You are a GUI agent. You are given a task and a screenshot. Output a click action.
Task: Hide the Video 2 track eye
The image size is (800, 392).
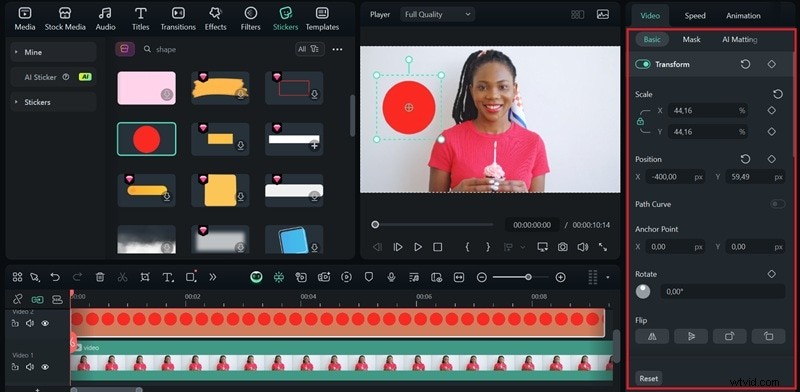[x=45, y=323]
